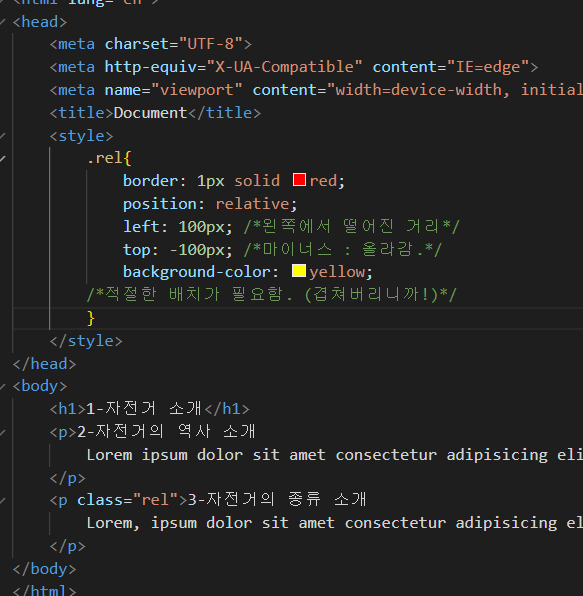Click the .rel selector text
The width and height of the screenshot is (583, 596).
click(105, 158)
